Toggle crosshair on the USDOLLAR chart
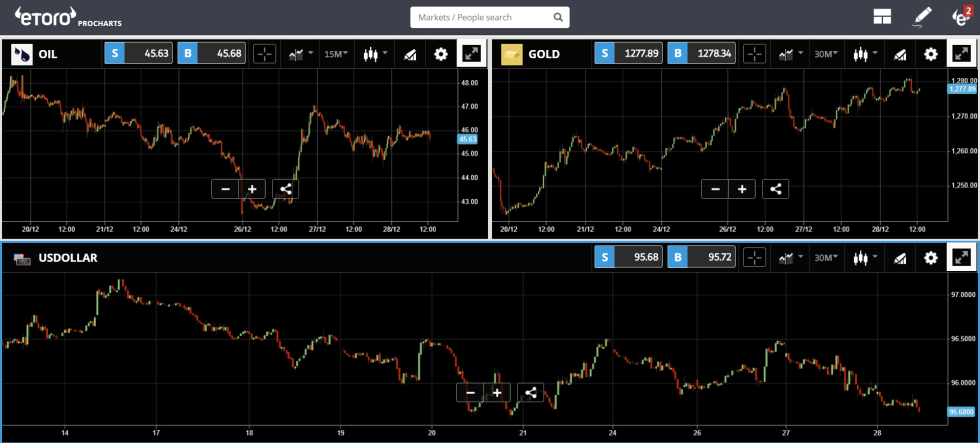Viewport: 980px width, 443px height. point(754,258)
